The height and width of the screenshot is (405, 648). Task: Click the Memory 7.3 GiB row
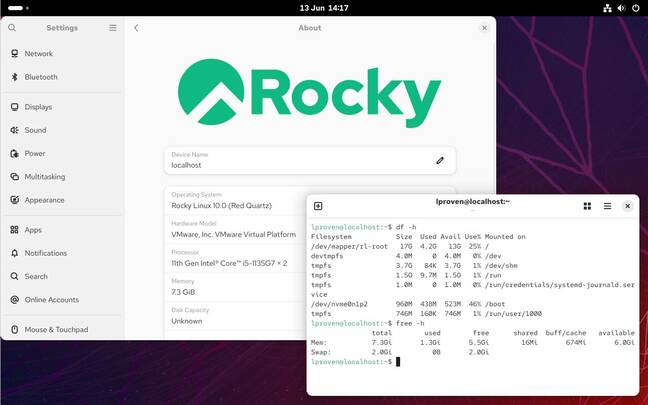tap(236, 287)
